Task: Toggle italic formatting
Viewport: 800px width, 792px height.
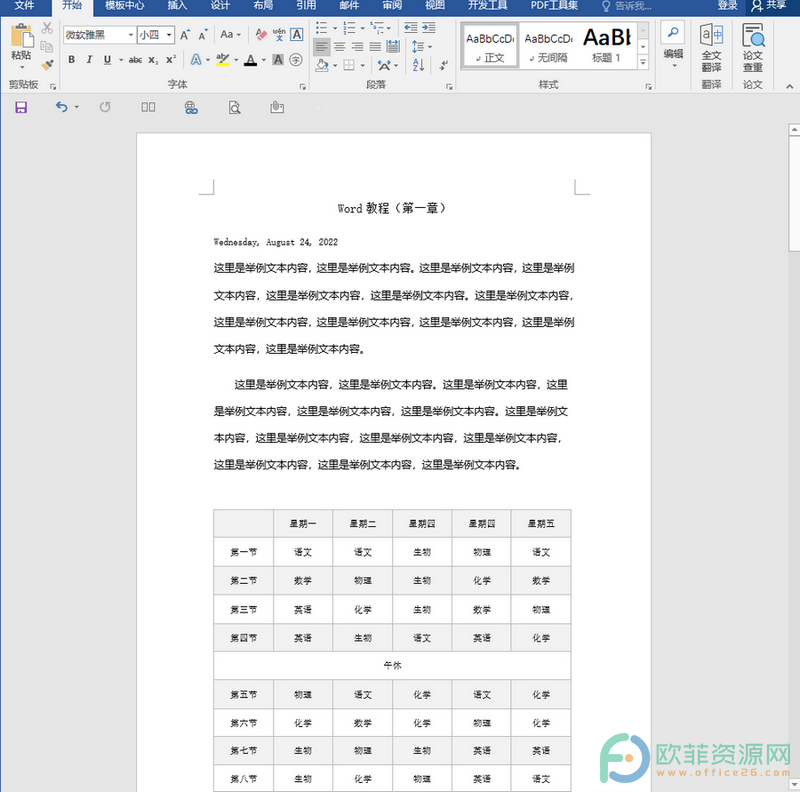Action: [x=89, y=60]
